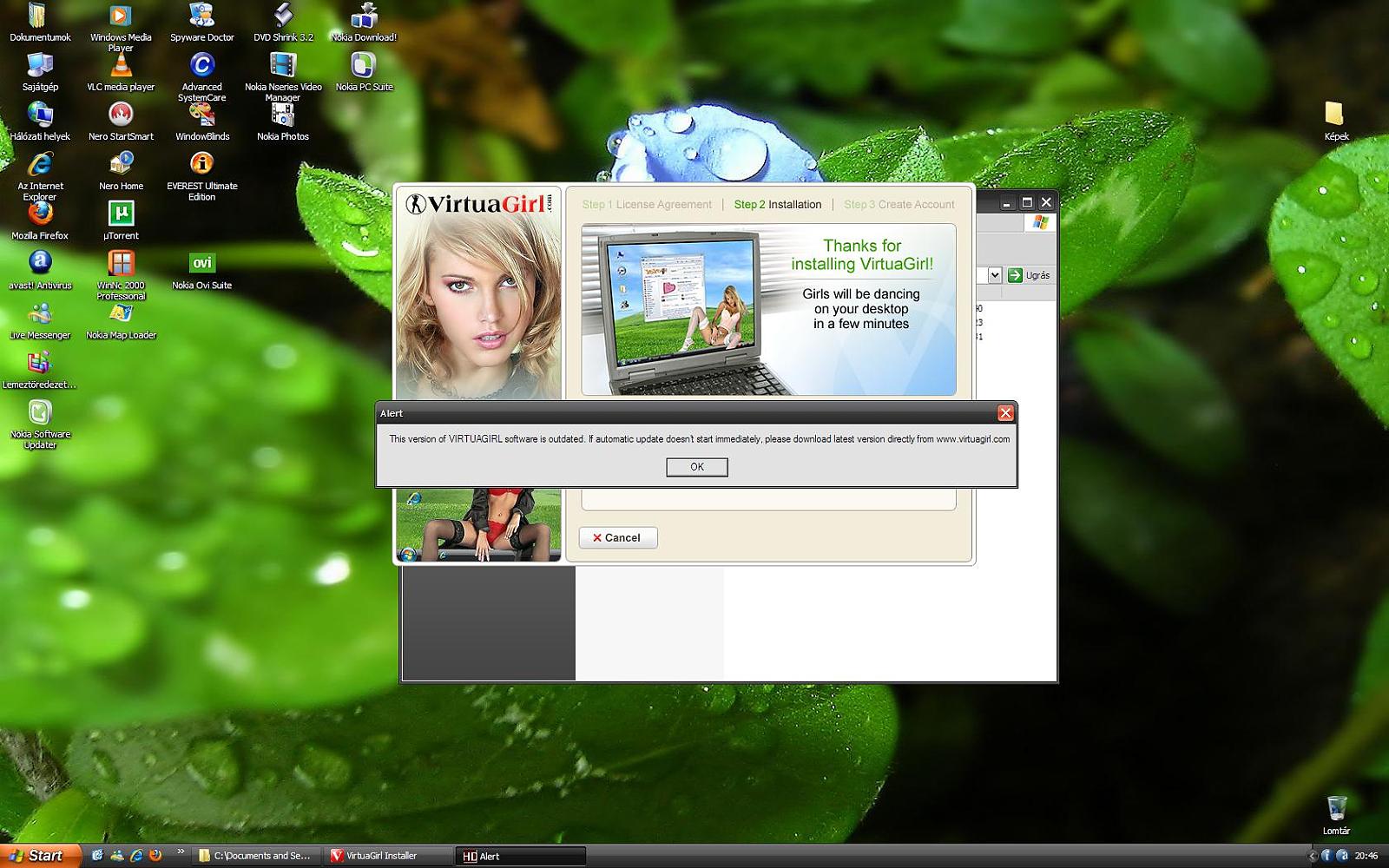Click Firefox quick launch icon in taskbar
This screenshot has height=868, width=1389.
pos(156,855)
